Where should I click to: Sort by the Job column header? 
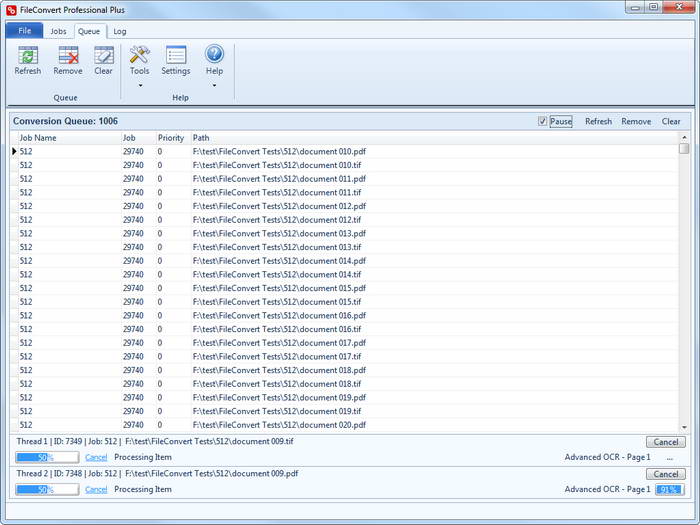coord(138,138)
